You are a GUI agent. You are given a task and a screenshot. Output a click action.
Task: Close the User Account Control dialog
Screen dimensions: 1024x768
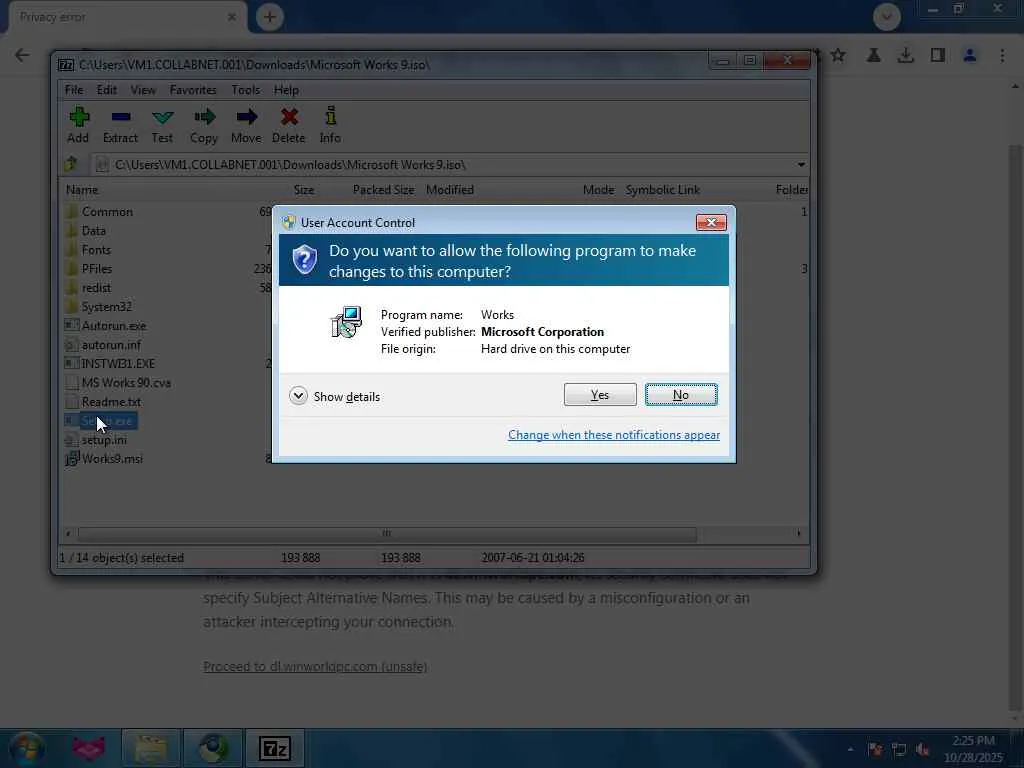point(711,223)
